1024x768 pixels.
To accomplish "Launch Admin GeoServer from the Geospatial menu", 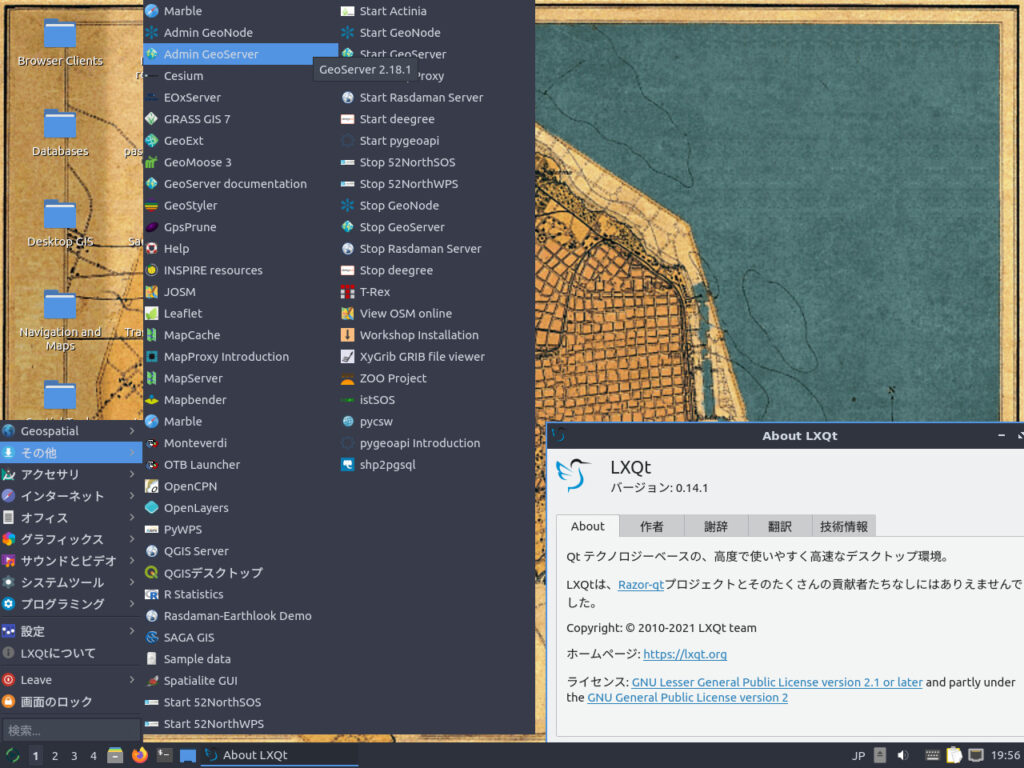I will [212, 53].
